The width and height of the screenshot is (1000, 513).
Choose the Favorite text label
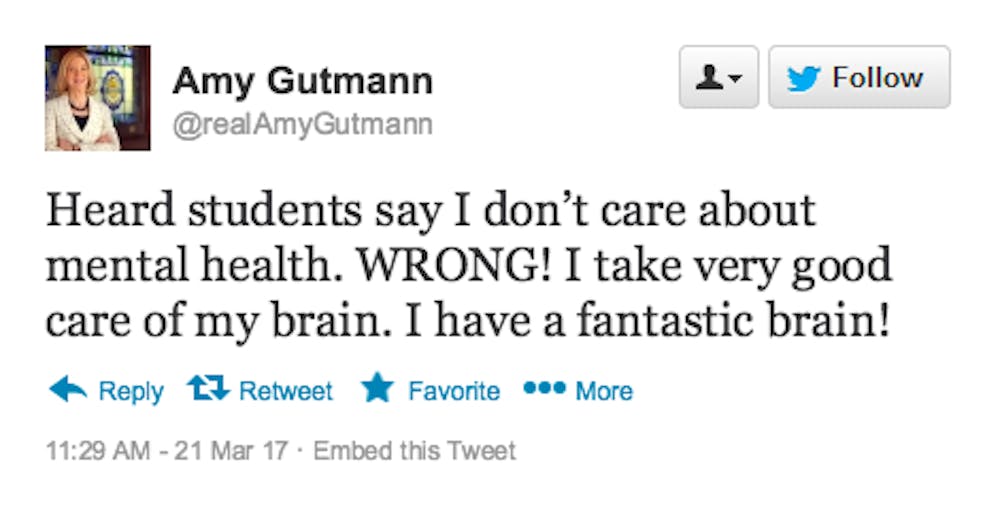pyautogui.click(x=454, y=390)
